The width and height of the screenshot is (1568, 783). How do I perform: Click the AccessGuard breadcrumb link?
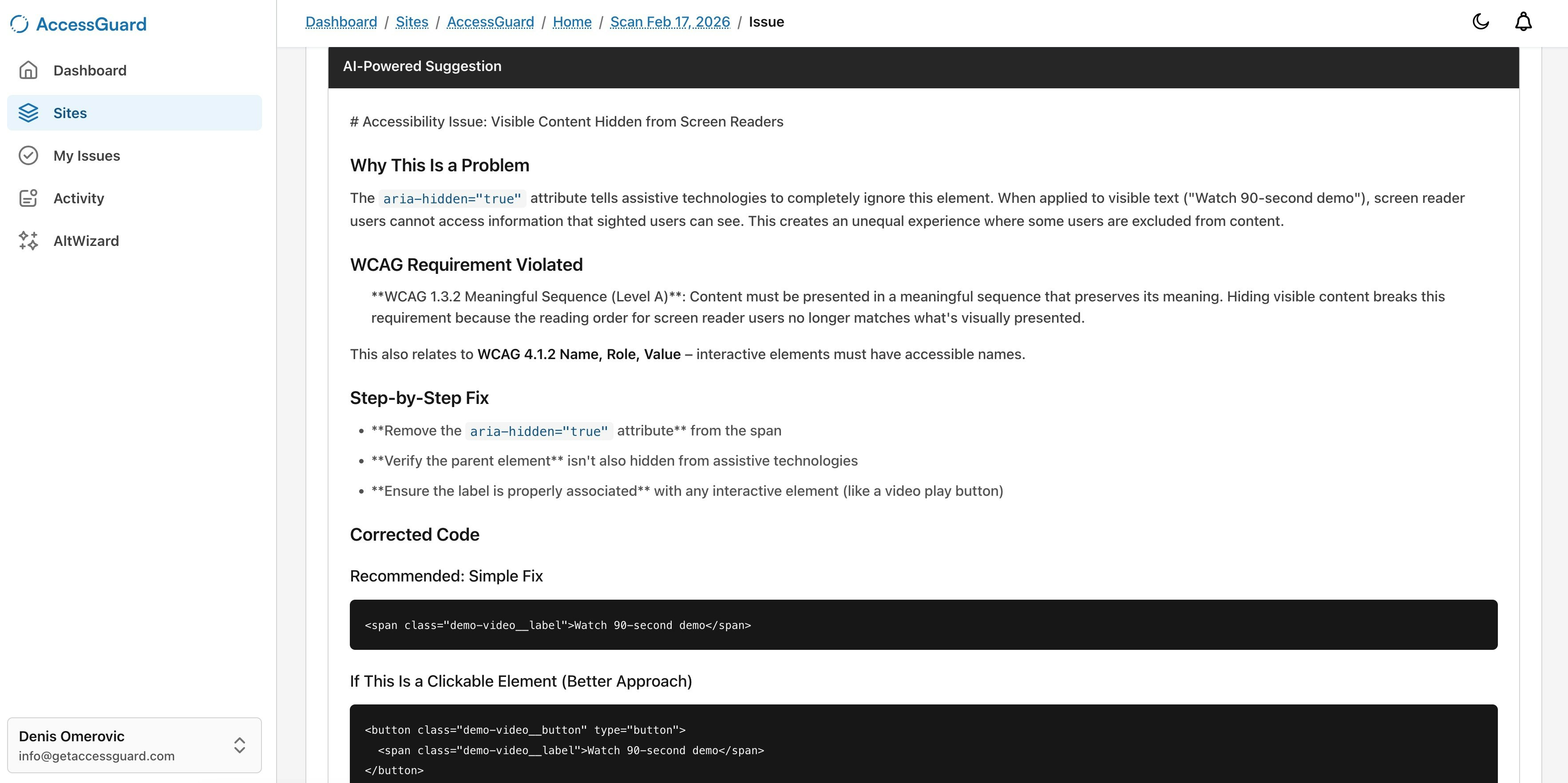(x=490, y=22)
